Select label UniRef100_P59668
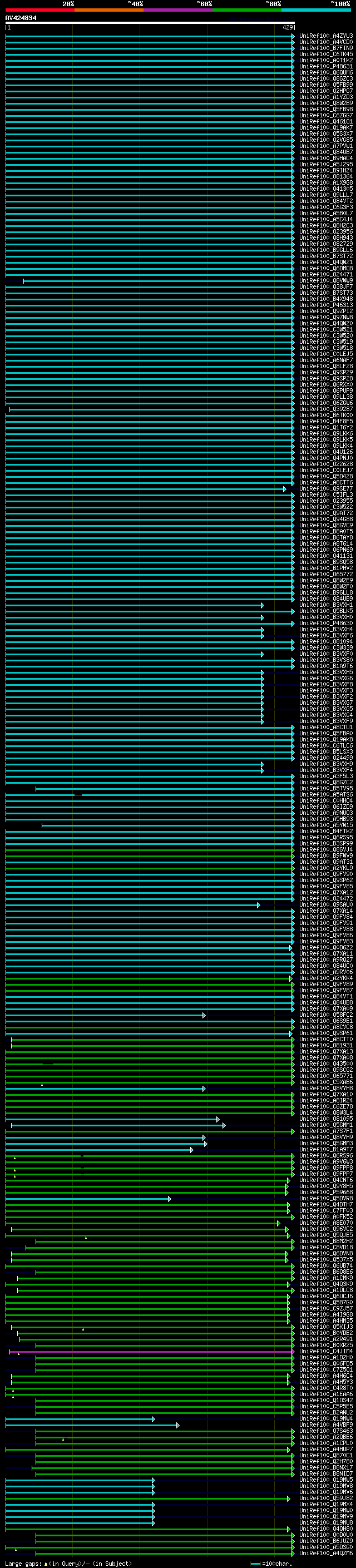 point(326,1193)
